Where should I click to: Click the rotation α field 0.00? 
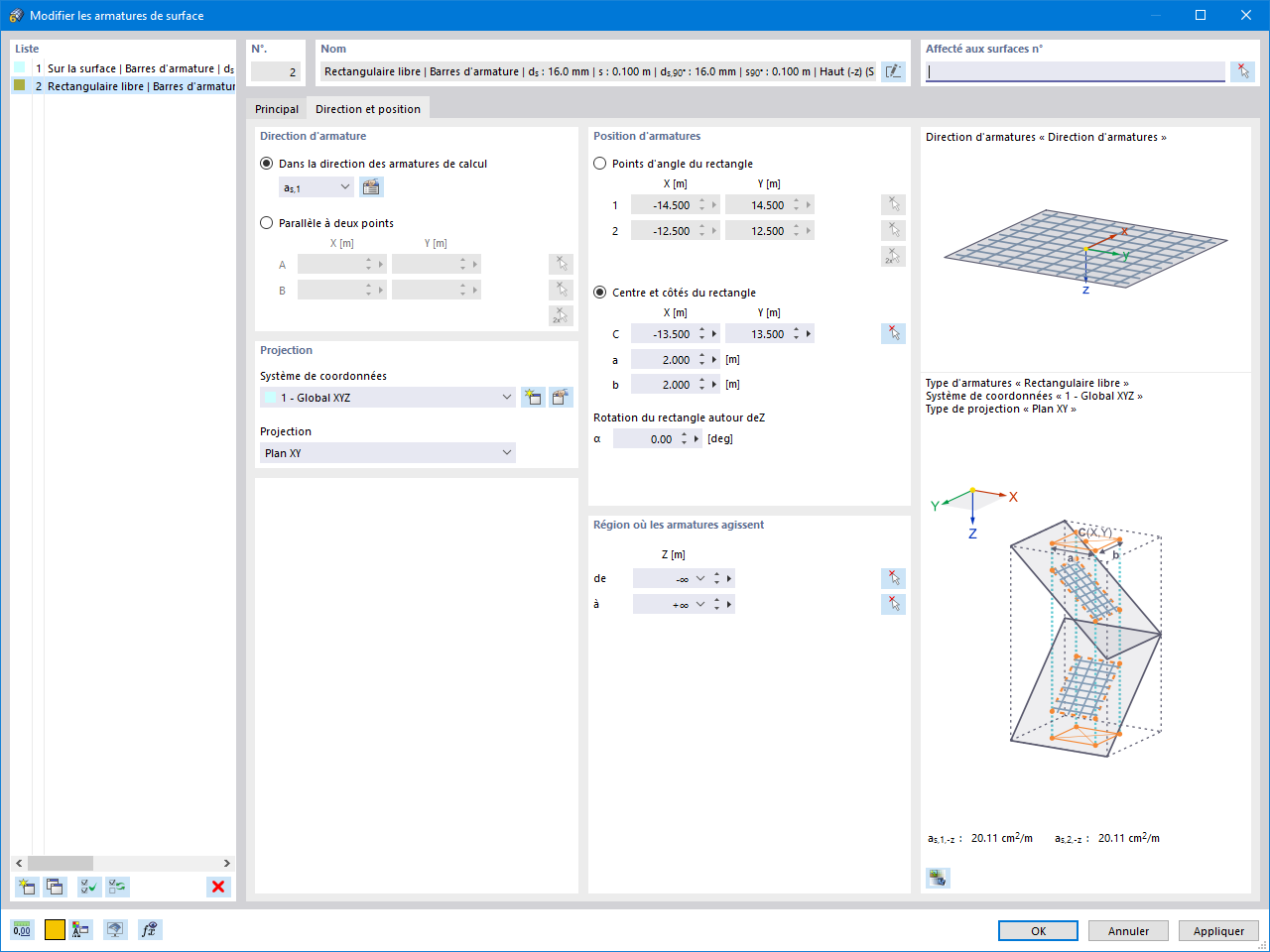coord(645,438)
